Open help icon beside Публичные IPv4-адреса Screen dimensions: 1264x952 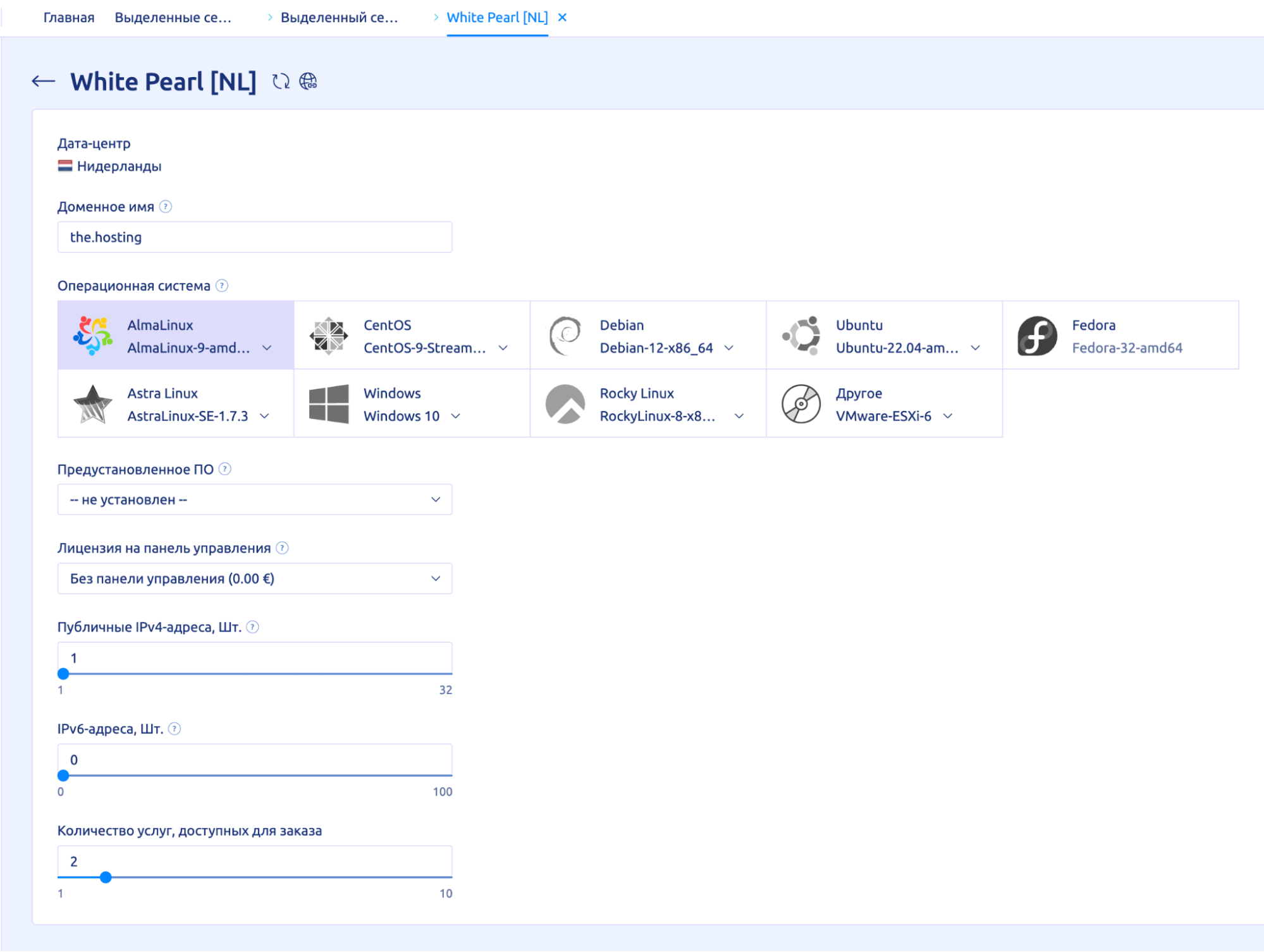pos(253,627)
